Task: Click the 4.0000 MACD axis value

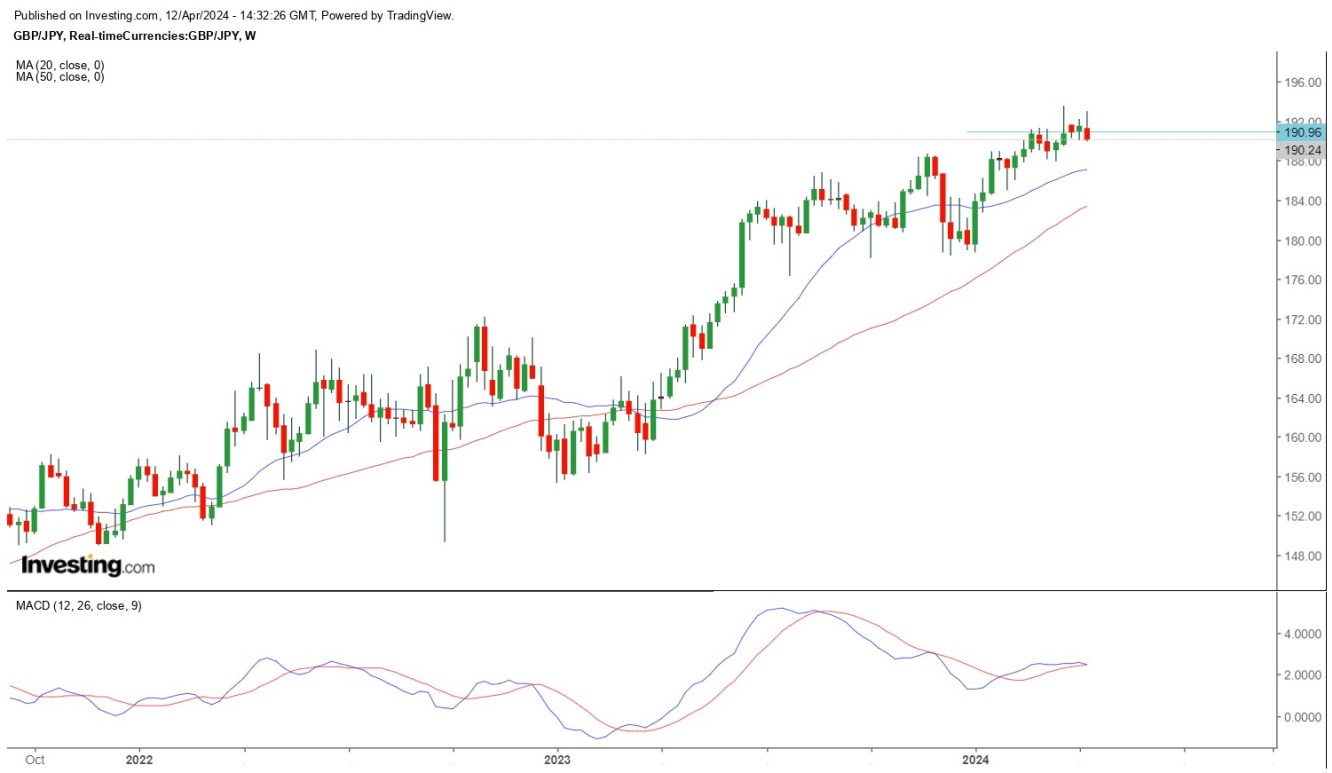Action: [x=1303, y=634]
